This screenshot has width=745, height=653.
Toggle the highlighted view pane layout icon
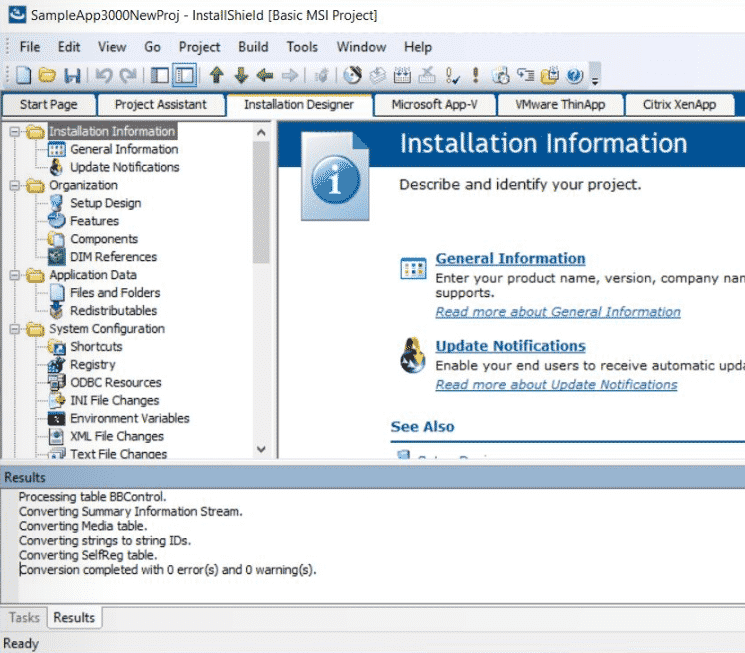185,76
